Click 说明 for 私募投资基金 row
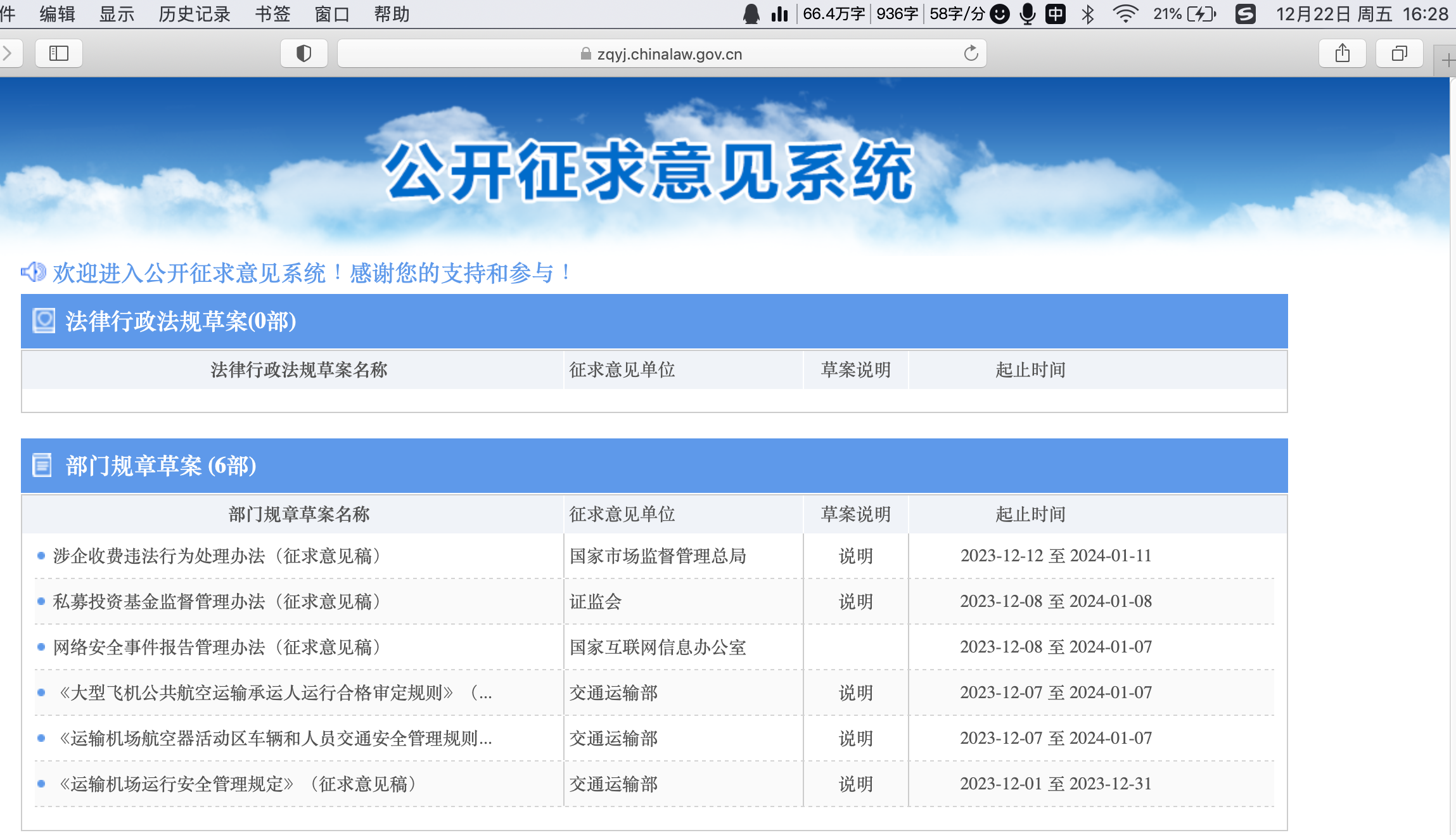 click(856, 601)
